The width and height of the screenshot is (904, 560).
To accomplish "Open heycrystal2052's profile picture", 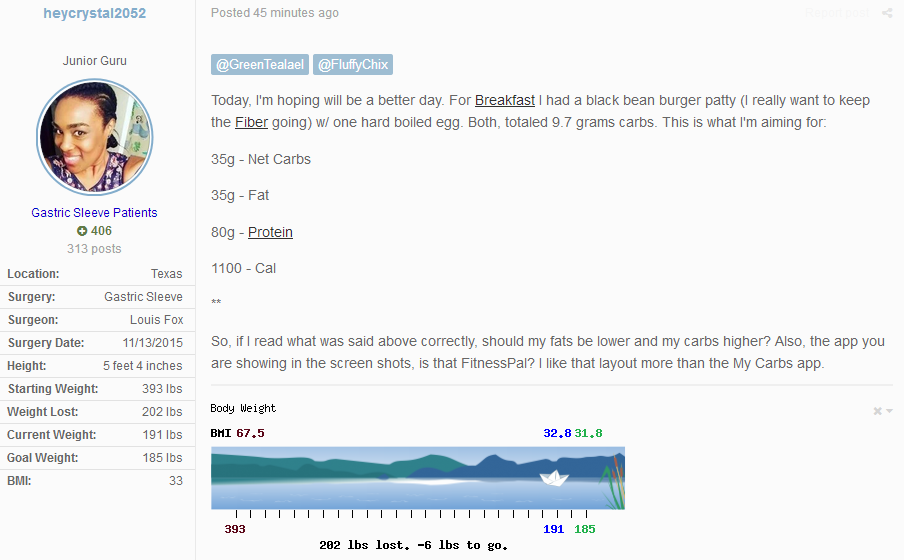I will (95, 137).
